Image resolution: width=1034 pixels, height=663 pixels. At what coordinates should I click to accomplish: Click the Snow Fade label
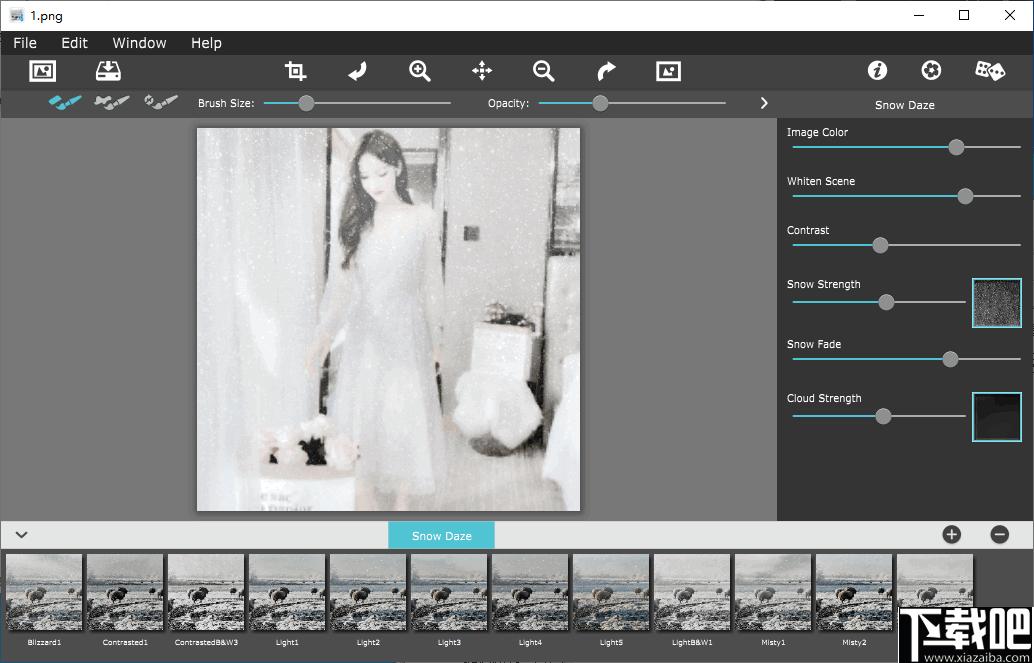(814, 344)
